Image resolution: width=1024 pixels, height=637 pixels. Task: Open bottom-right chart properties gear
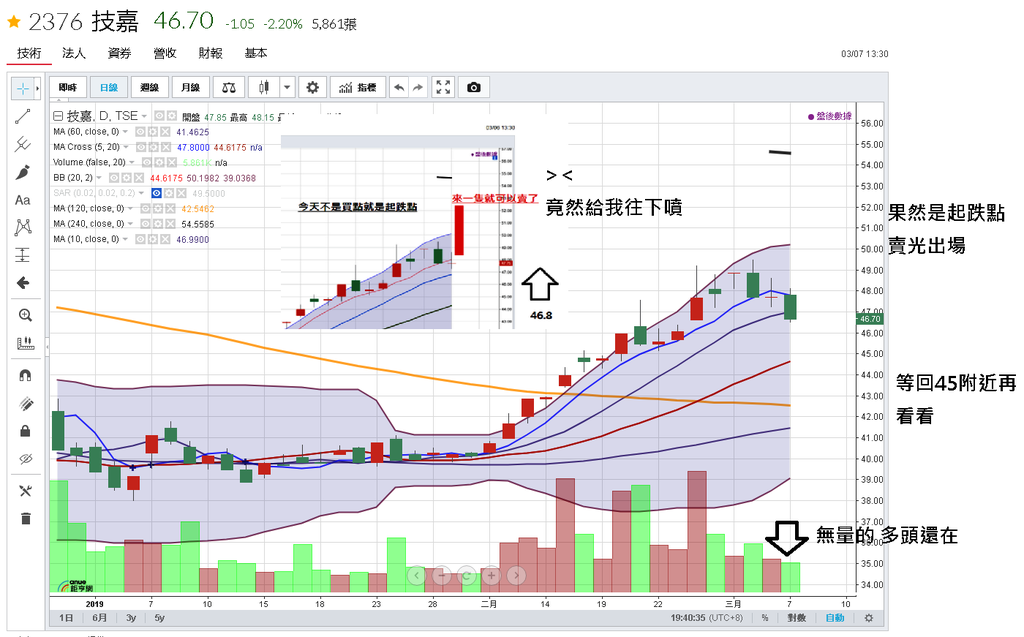pos(869,618)
